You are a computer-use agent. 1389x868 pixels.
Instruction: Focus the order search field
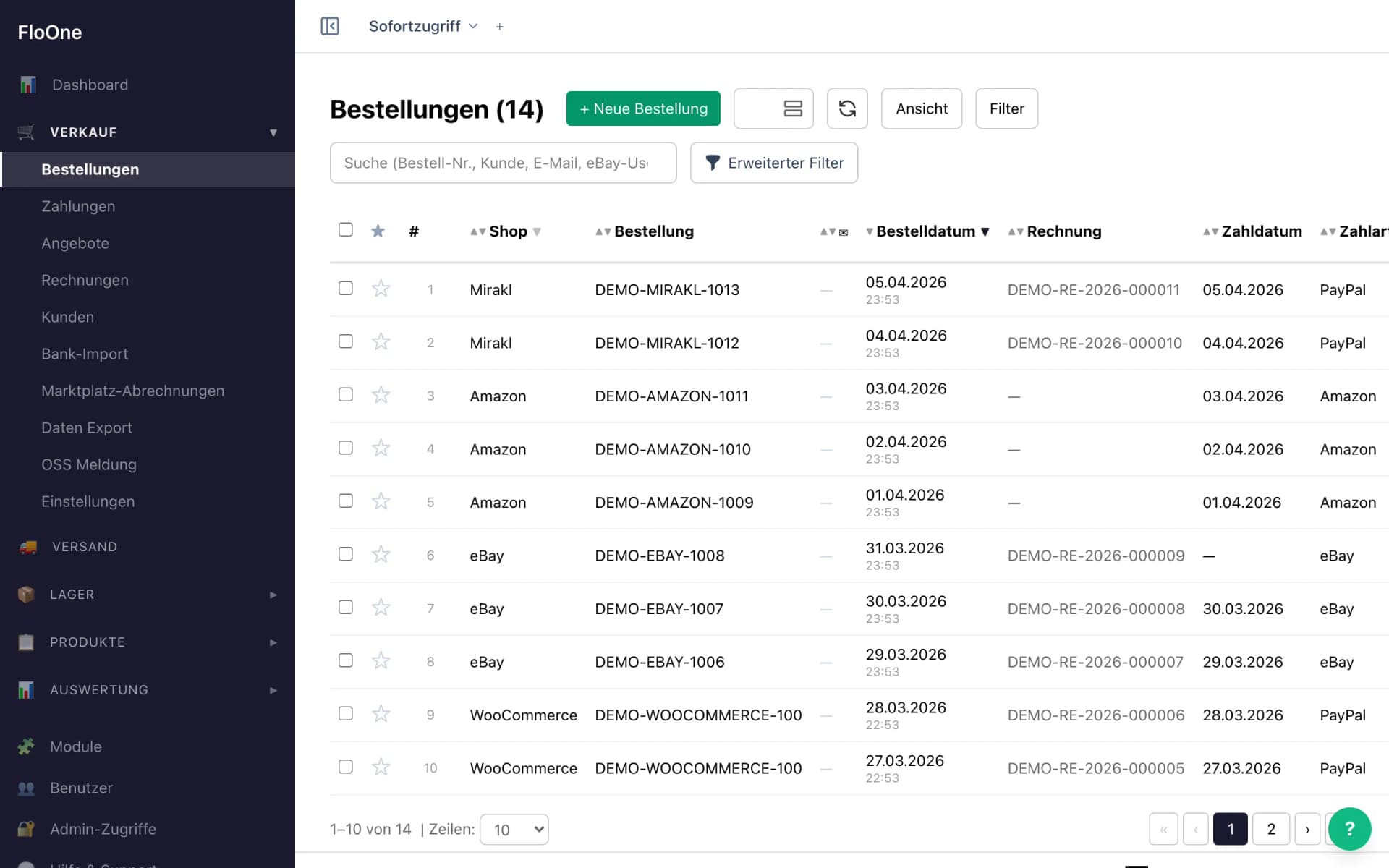[504, 163]
